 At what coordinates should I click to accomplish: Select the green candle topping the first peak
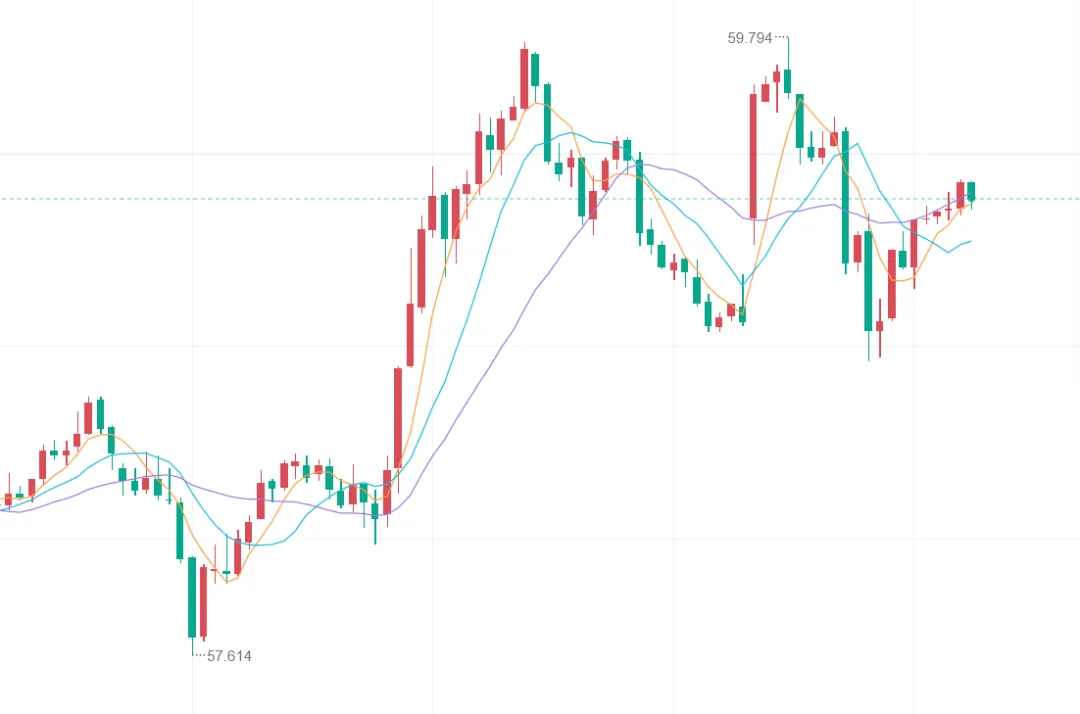tap(535, 70)
